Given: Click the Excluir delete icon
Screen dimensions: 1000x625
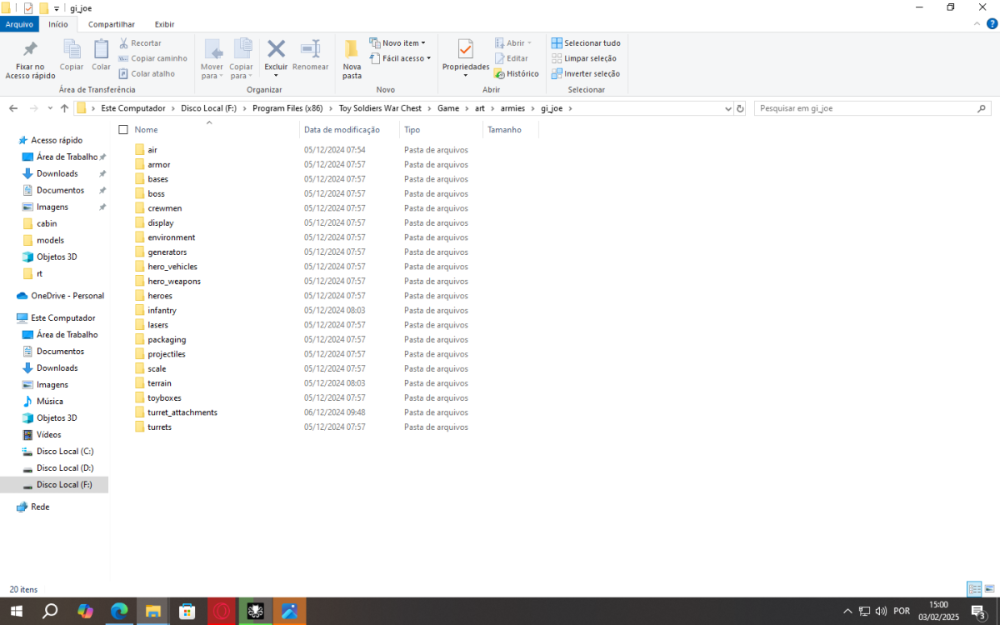Looking at the screenshot, I should tap(276, 50).
